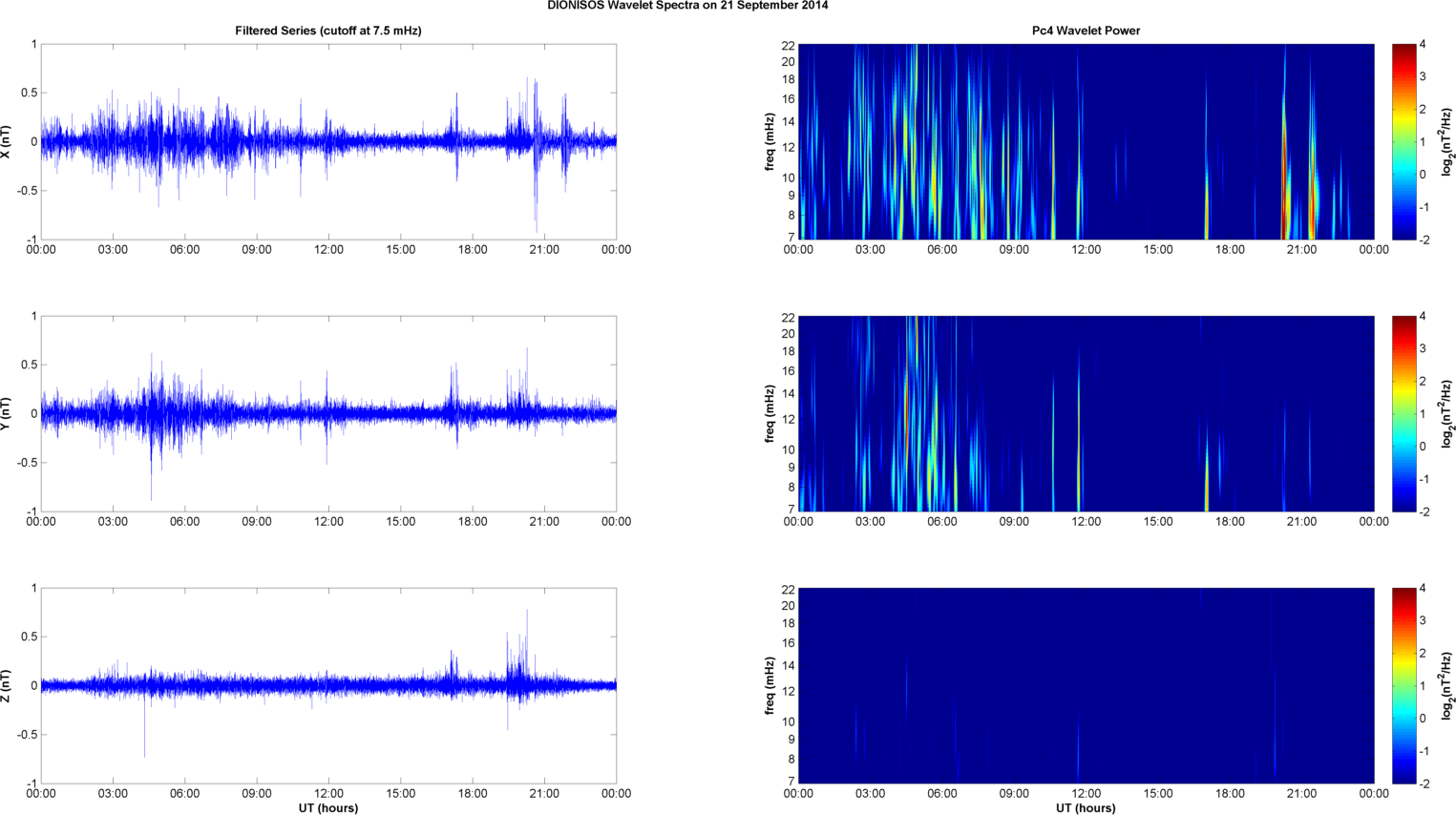Click the X time series plot area
1456x815 pixels.
coord(328,142)
